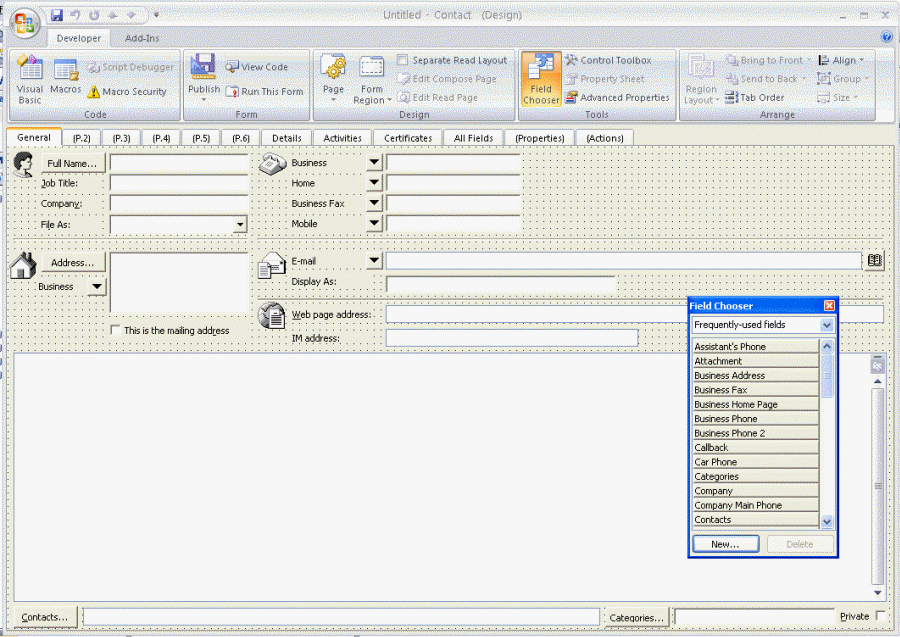The height and width of the screenshot is (637, 900).
Task: Run This Form
Action: (265, 92)
